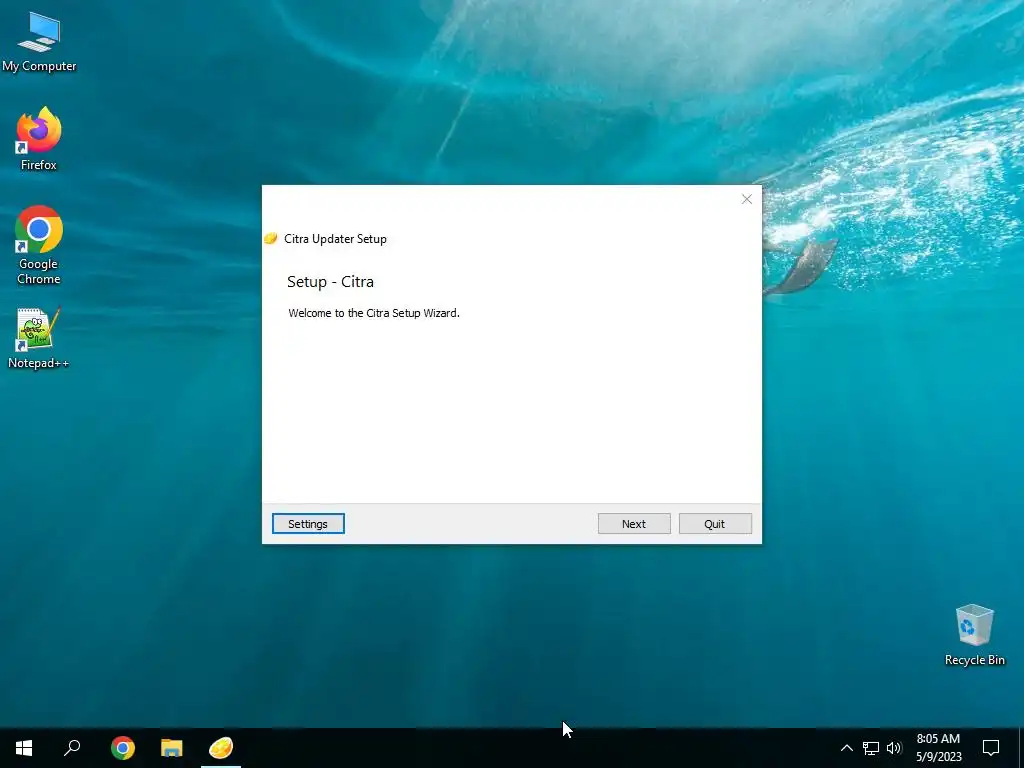1024x768 pixels.
Task: Open the volume control tray icon
Action: (894, 748)
